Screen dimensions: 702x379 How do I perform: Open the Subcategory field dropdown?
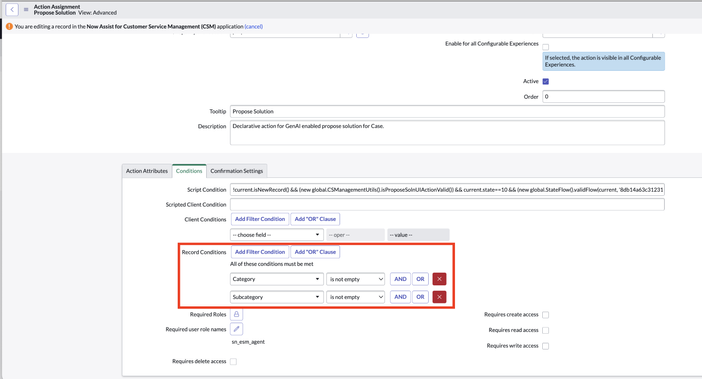click(x=277, y=297)
